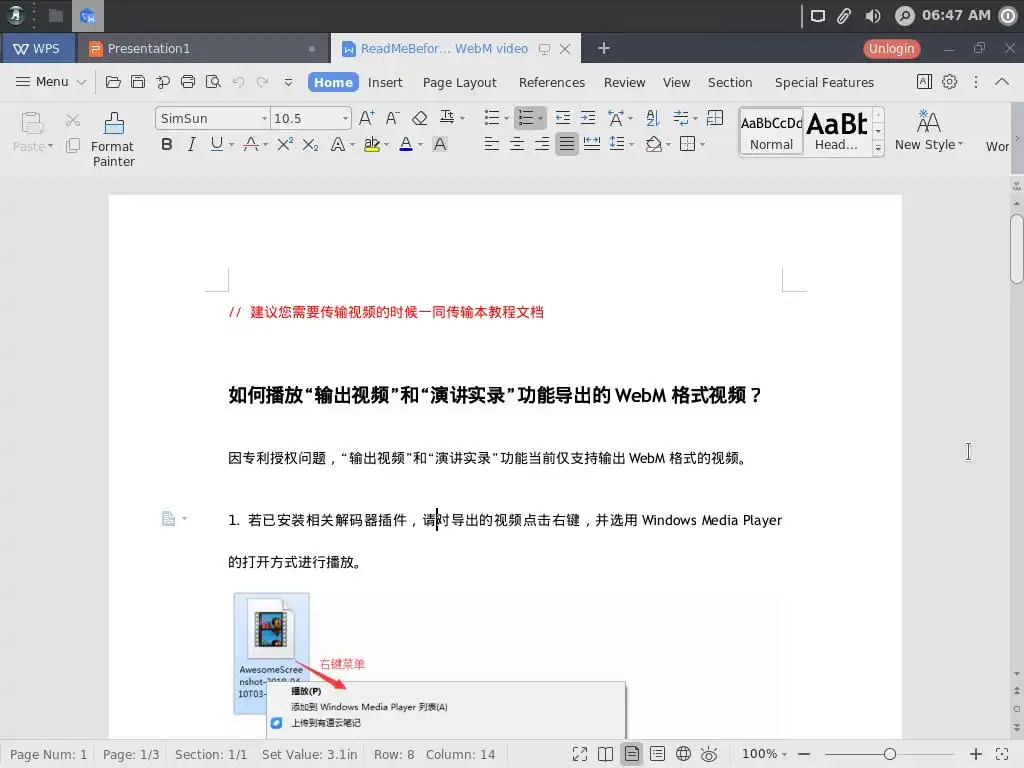Click the highlight color marker swatch
This screenshot has width=1024, height=768.
click(x=372, y=144)
